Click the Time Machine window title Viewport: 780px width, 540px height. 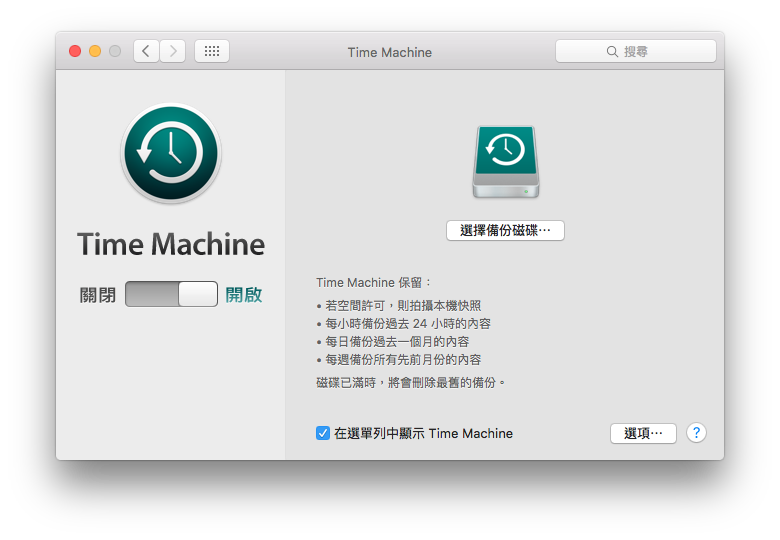click(x=390, y=52)
